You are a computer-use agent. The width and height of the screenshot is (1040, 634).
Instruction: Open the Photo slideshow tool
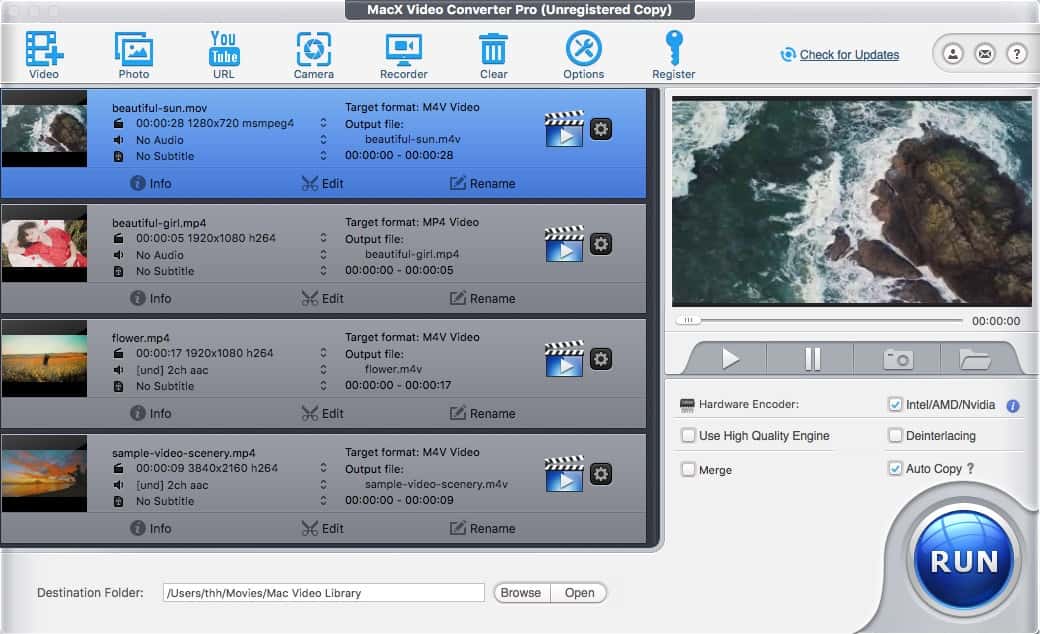click(x=134, y=50)
